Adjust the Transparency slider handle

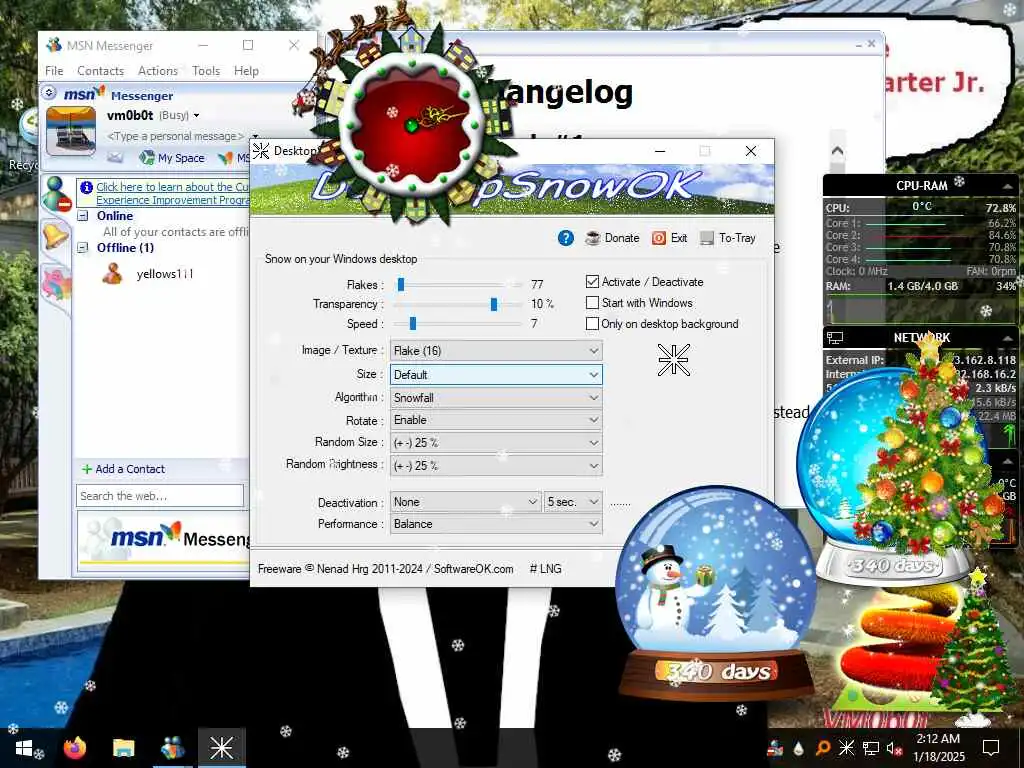coord(494,304)
